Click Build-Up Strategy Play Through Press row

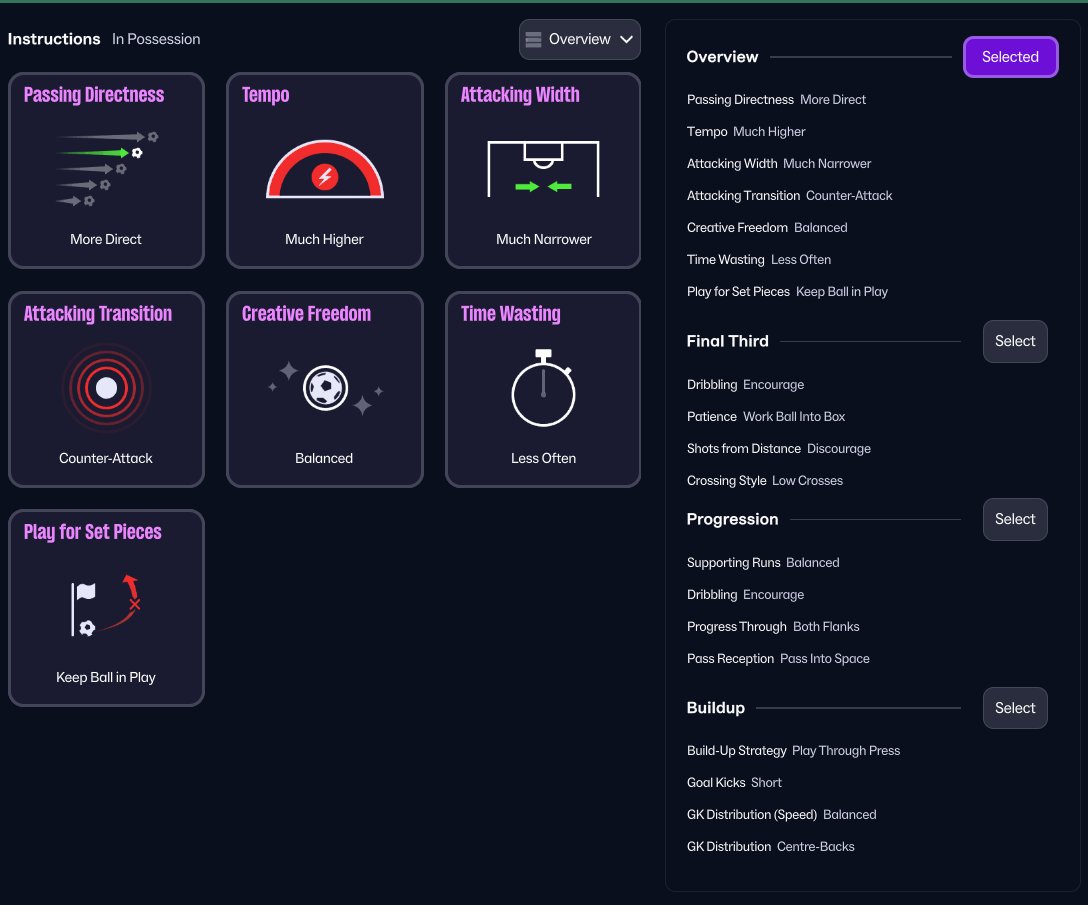click(x=793, y=751)
